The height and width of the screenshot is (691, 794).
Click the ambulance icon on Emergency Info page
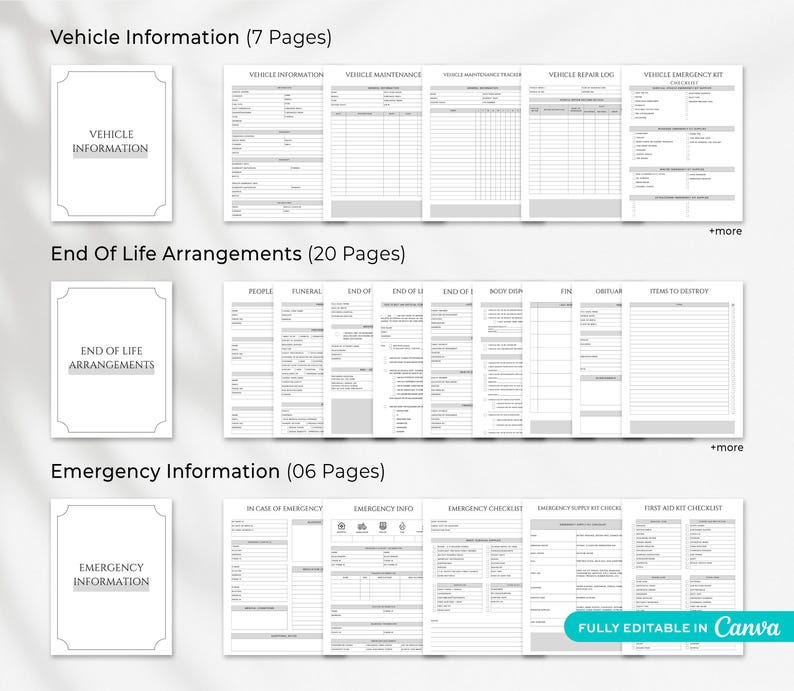362,526
